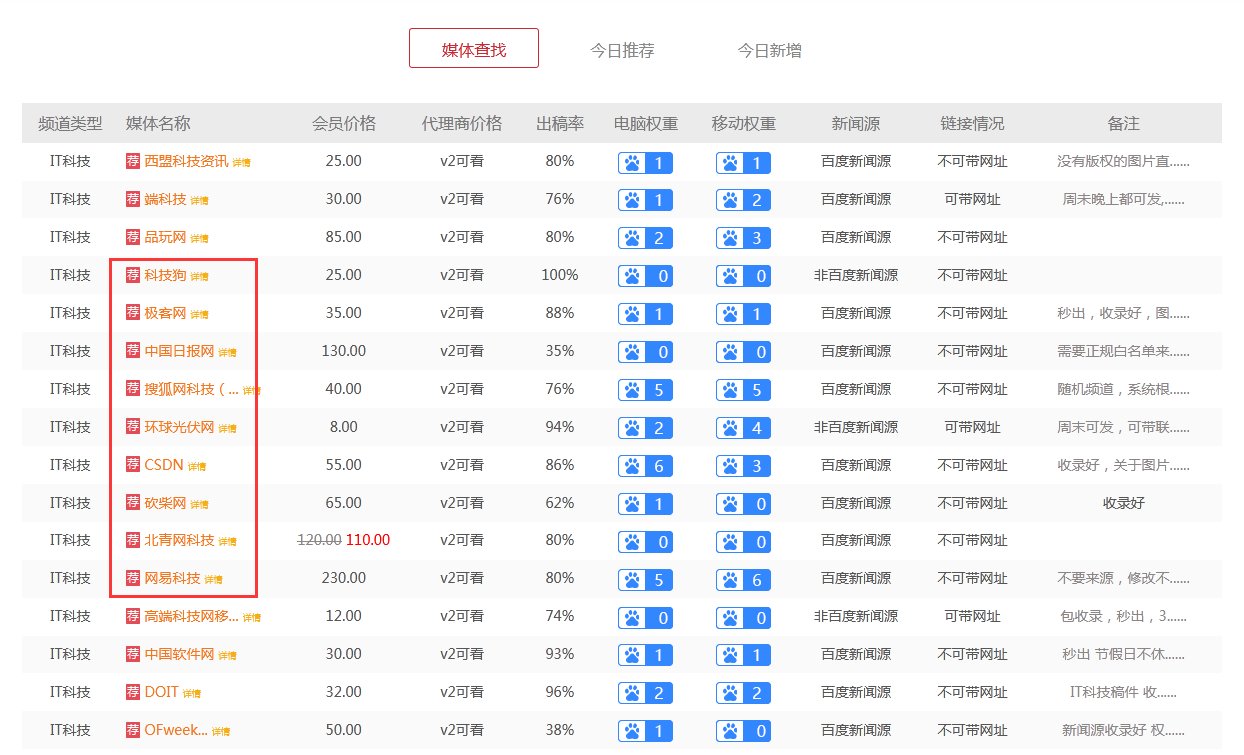Click 电脑权重 paw badge for 网易科技
This screenshot has height=755, width=1244.
[646, 579]
